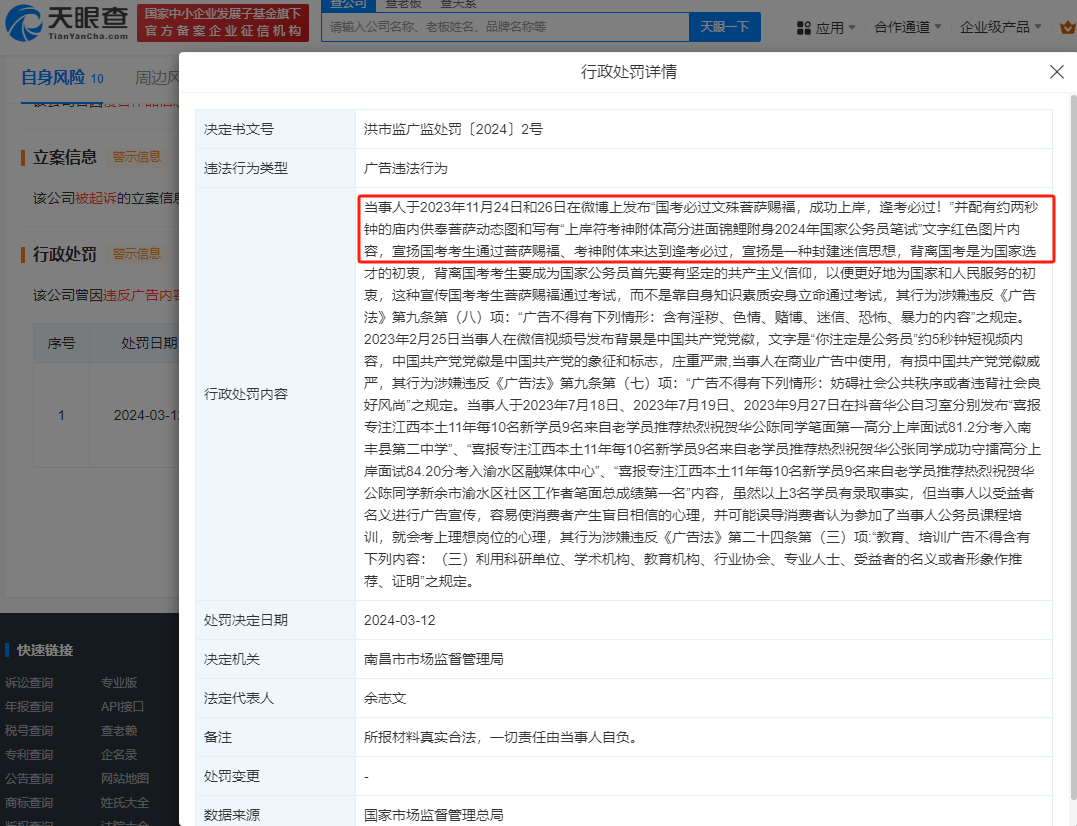Click 警示信息 tag beside 立案信息

(x=136, y=156)
